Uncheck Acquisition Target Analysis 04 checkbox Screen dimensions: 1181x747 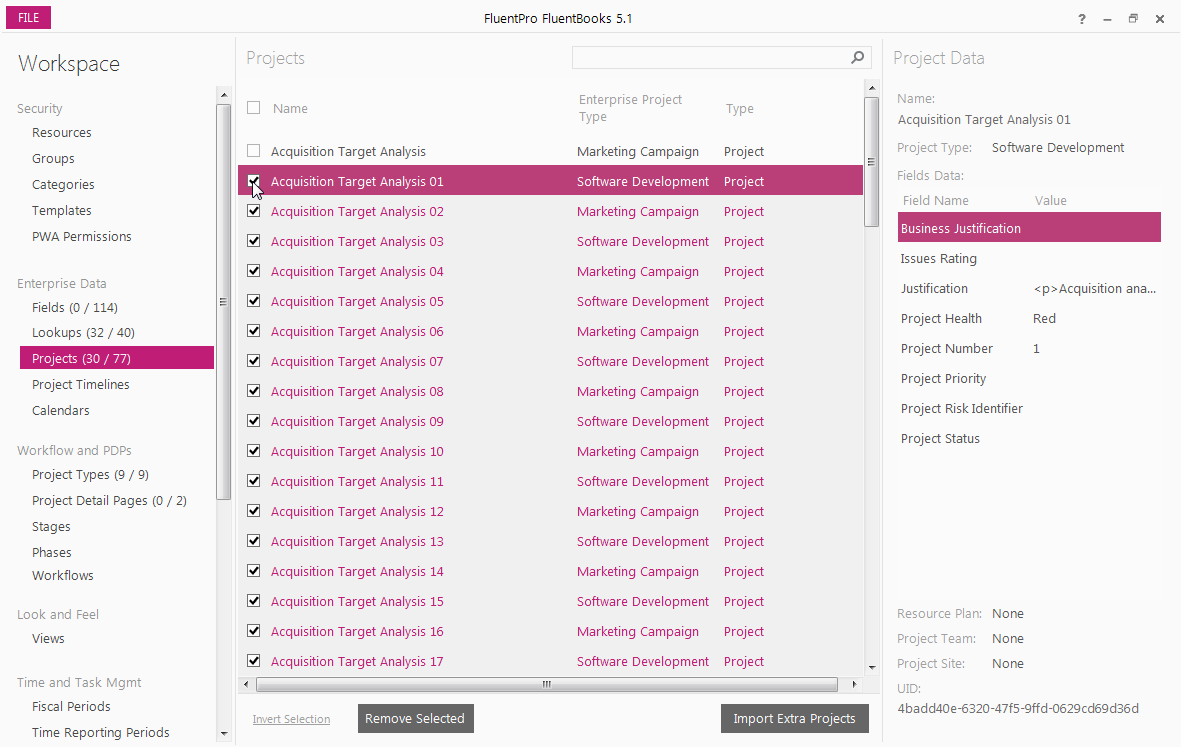pos(254,271)
